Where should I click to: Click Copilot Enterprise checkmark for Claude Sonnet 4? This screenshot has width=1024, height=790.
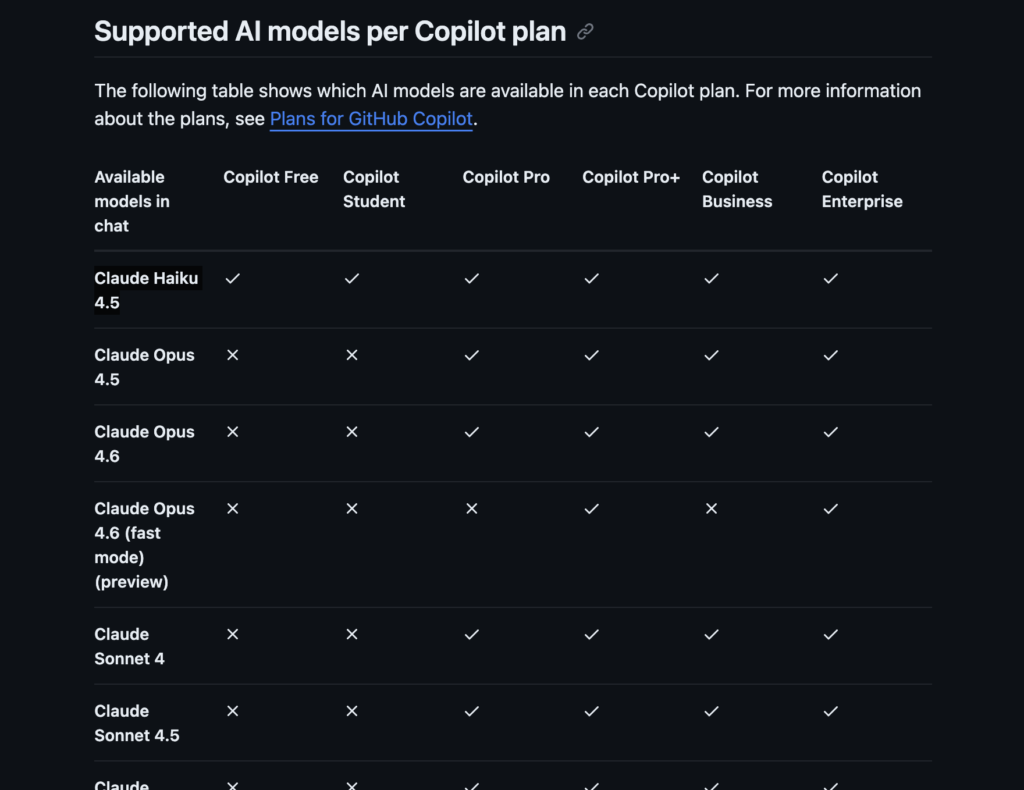tap(831, 634)
